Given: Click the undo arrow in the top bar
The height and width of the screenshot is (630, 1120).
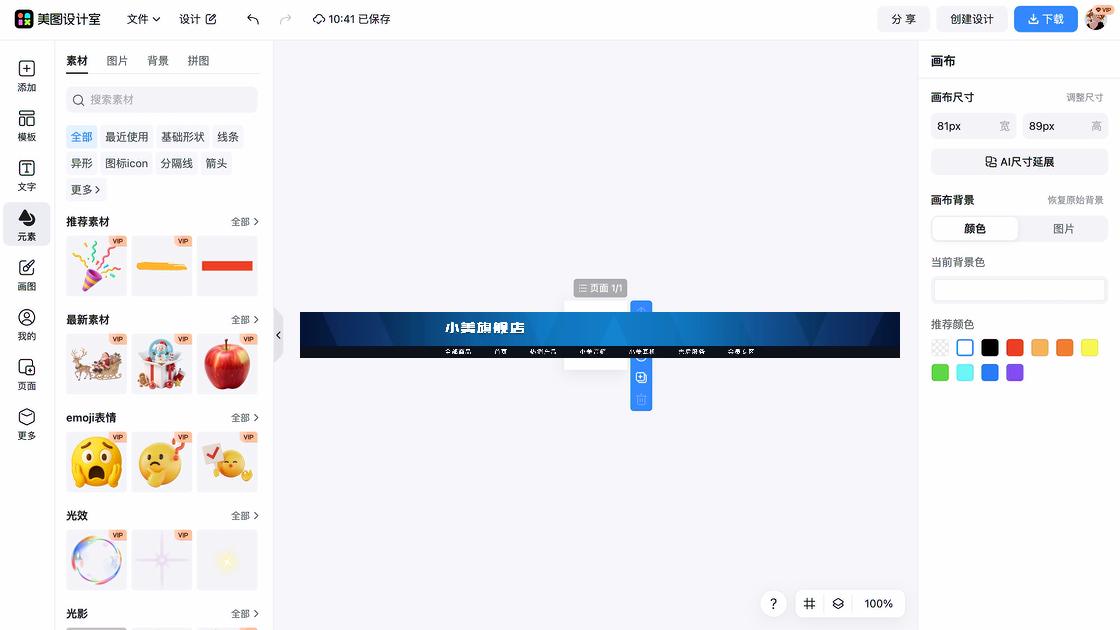Looking at the screenshot, I should point(252,18).
